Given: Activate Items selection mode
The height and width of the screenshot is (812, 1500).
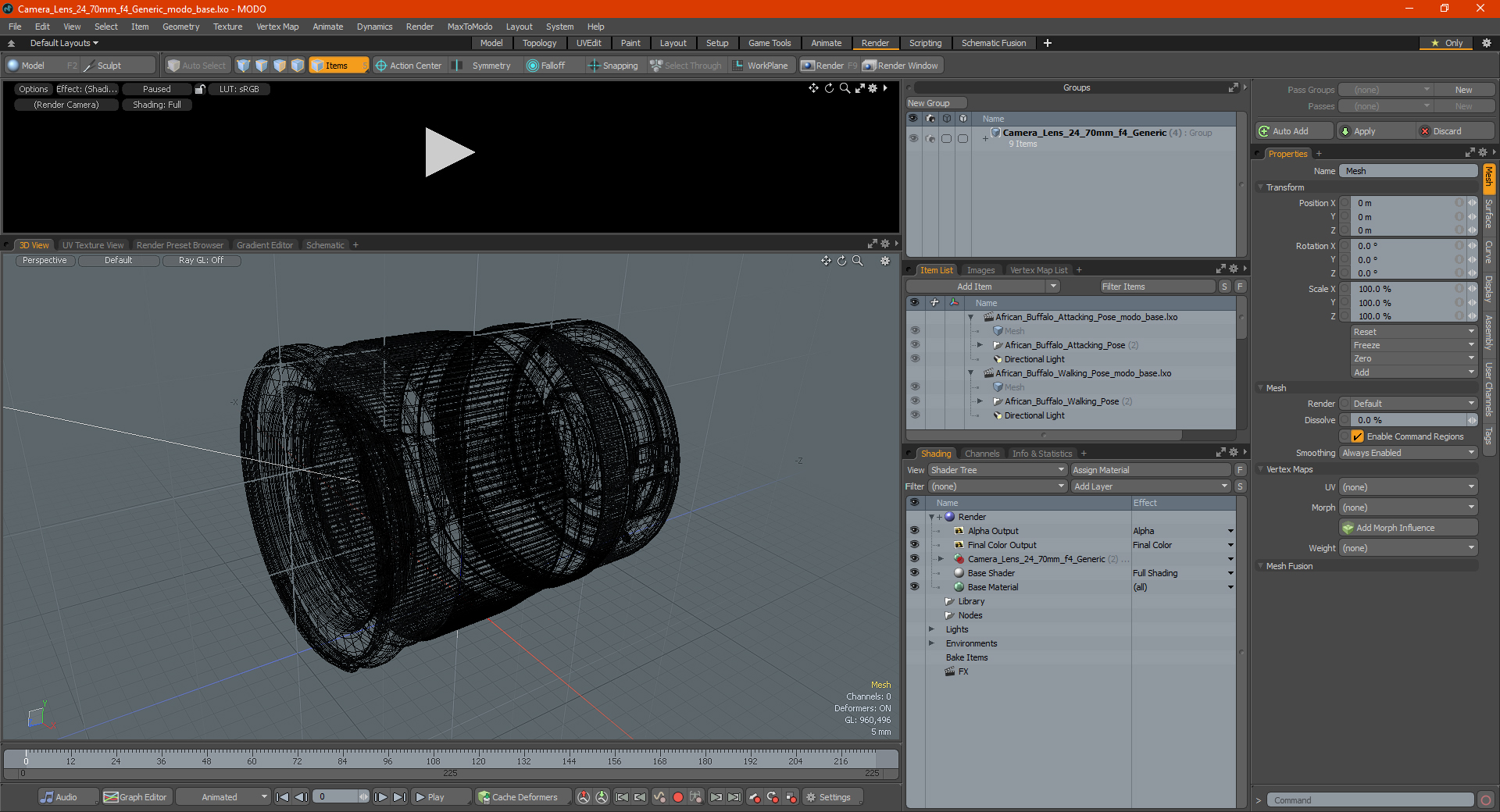Looking at the screenshot, I should click(337, 66).
